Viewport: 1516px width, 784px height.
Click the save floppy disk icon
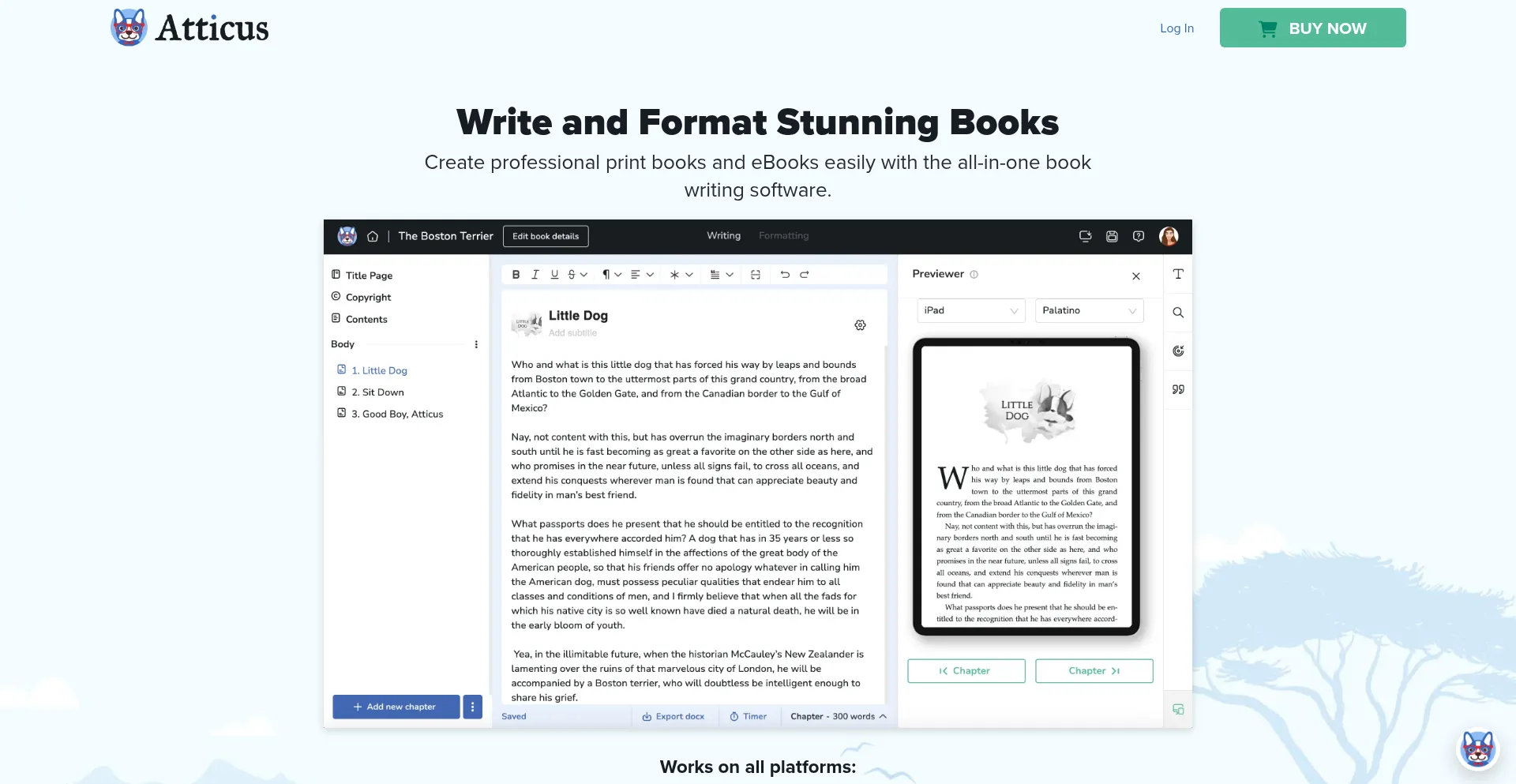(1112, 236)
